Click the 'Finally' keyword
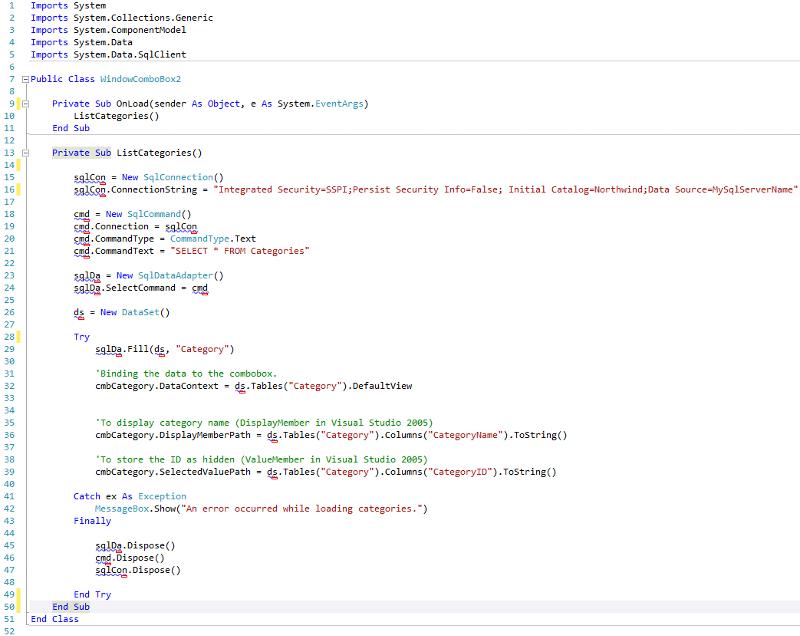 pyautogui.click(x=92, y=521)
